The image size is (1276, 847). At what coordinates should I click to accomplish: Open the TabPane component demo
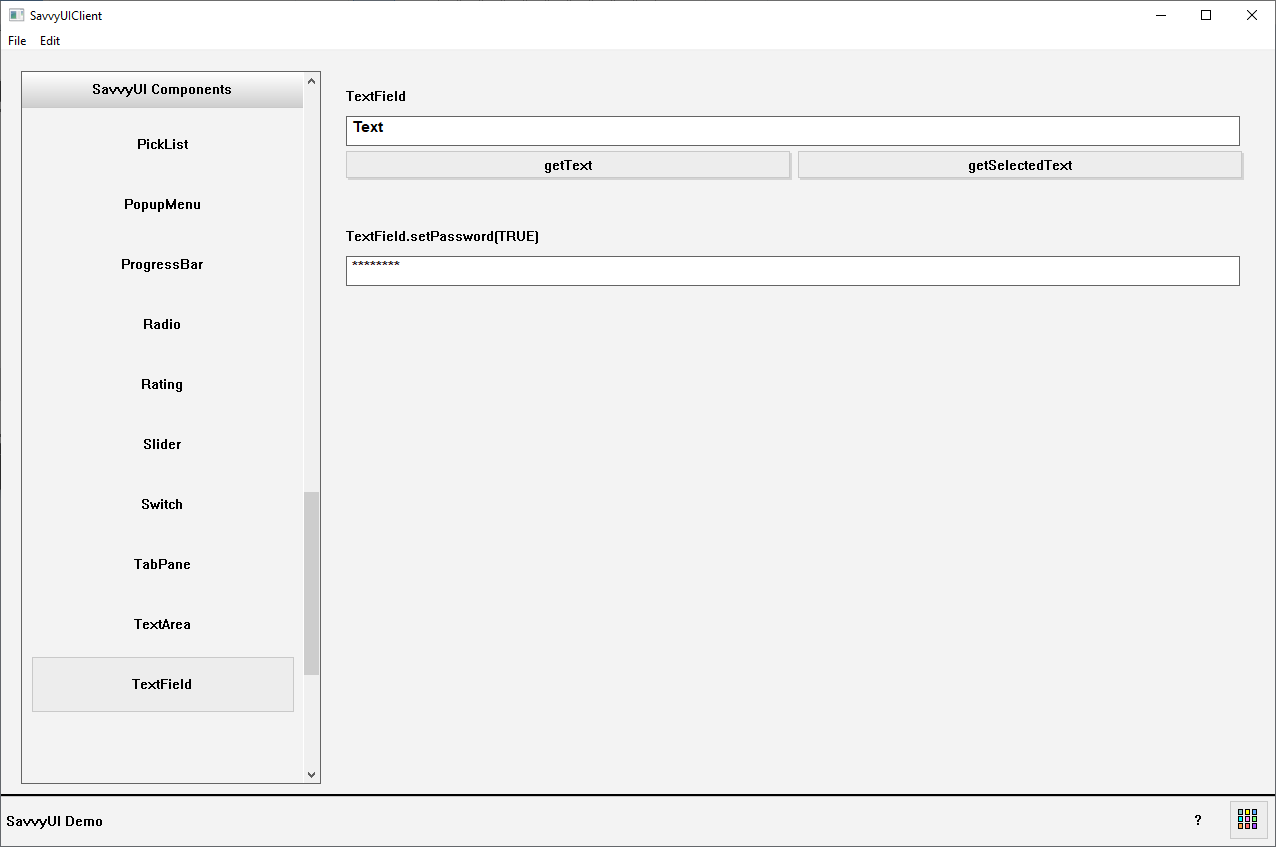(x=162, y=565)
